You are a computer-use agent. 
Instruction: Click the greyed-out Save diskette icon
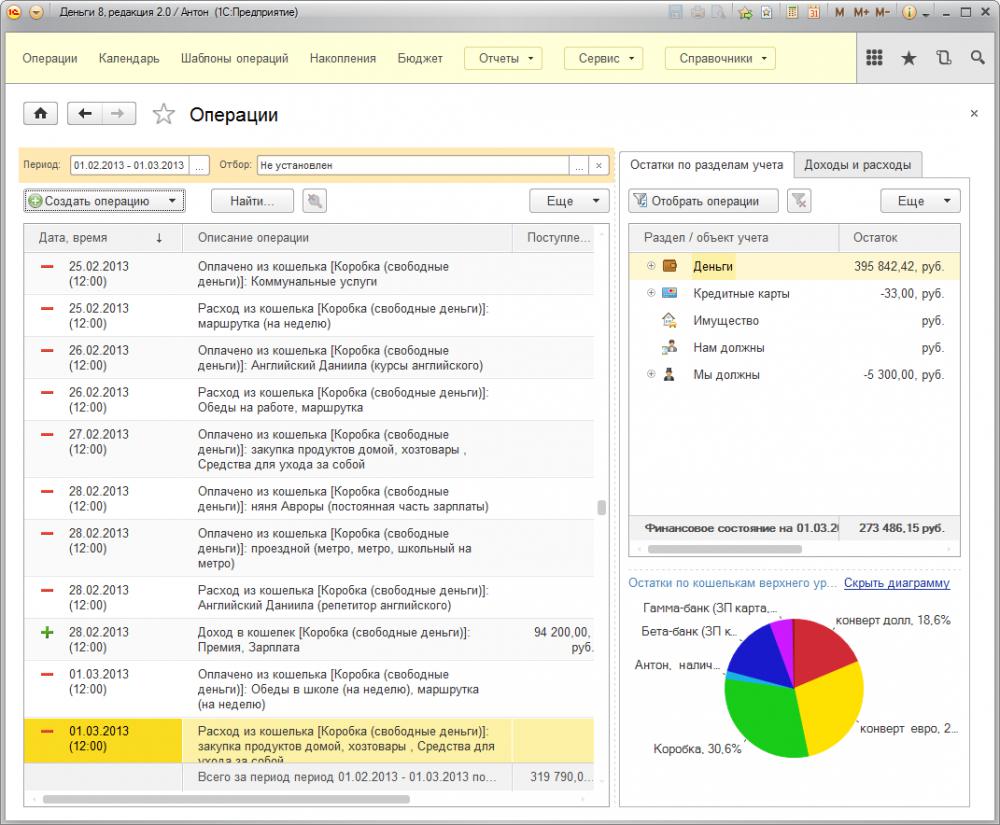pyautogui.click(x=675, y=12)
